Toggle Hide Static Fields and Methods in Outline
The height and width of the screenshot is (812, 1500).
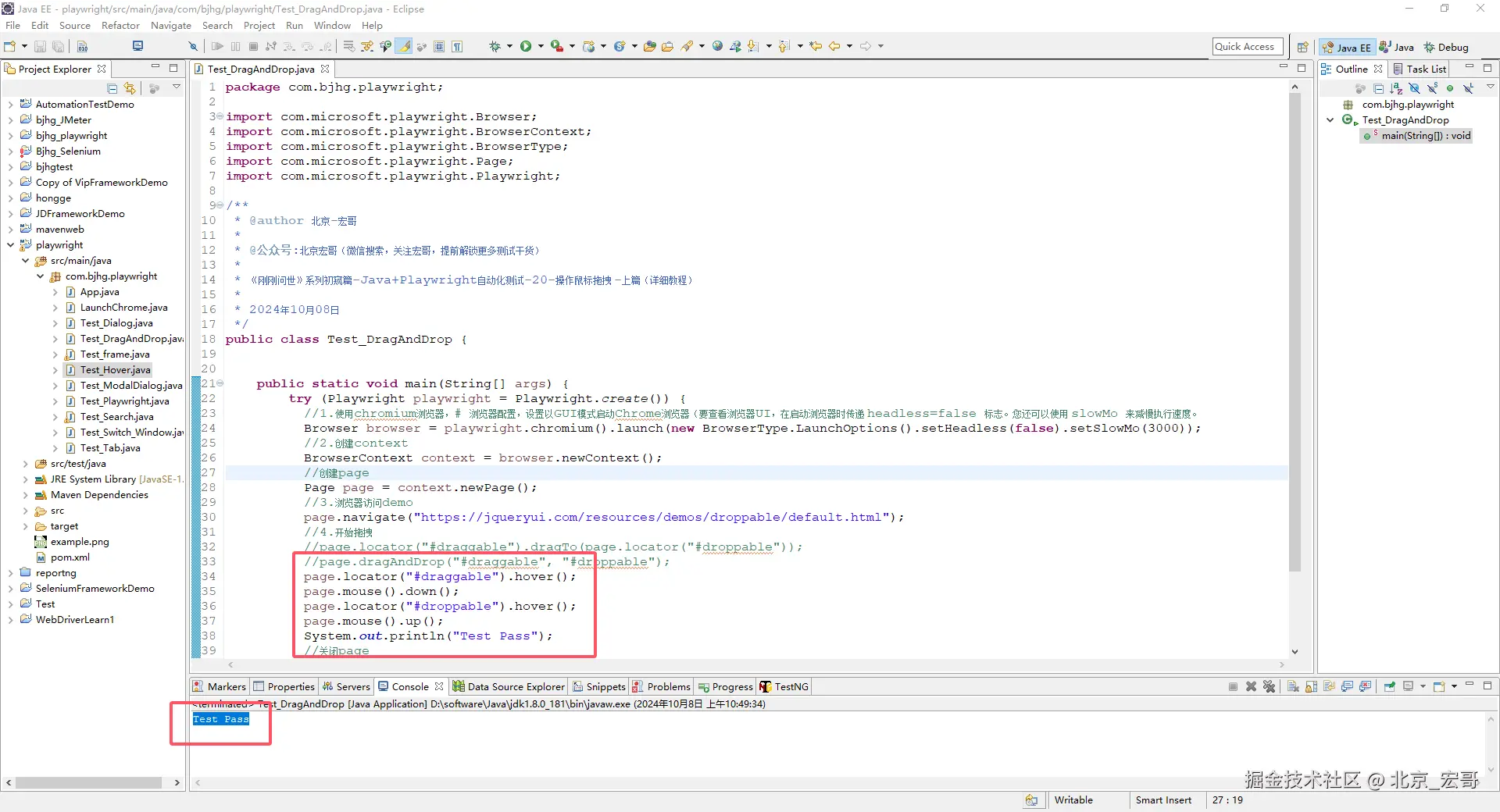[x=1432, y=88]
